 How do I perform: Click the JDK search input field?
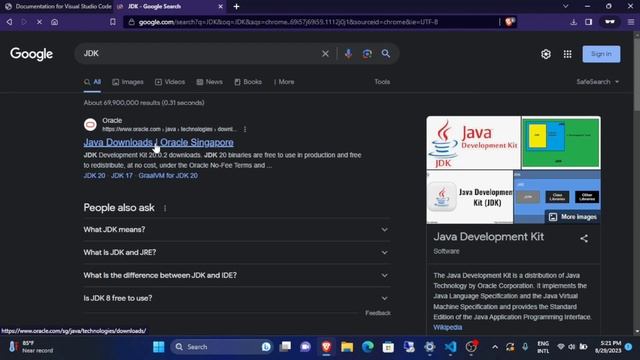coord(200,53)
